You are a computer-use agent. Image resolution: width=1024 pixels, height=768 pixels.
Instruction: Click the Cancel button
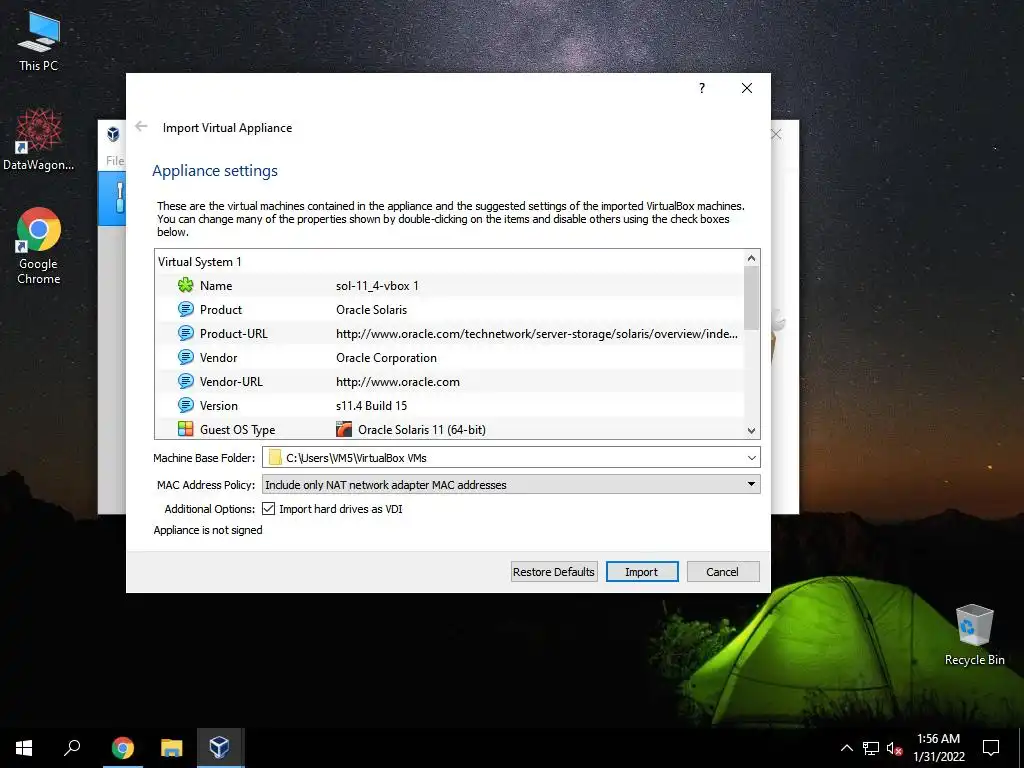[x=722, y=571]
